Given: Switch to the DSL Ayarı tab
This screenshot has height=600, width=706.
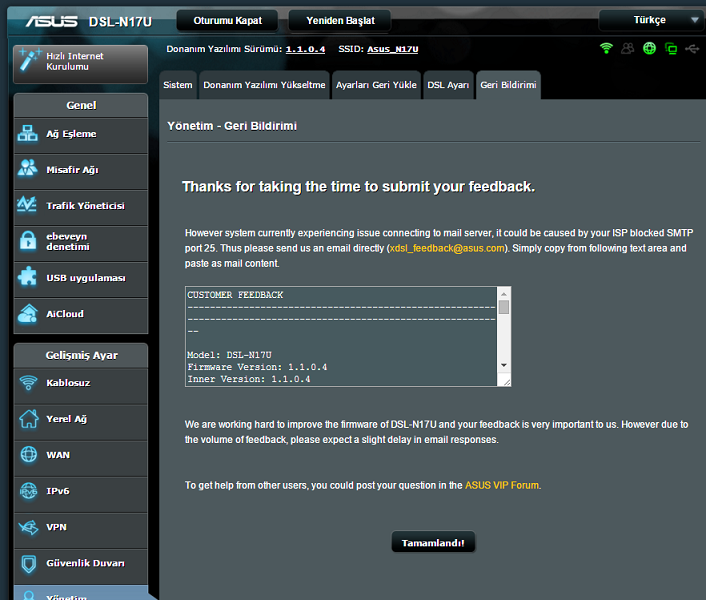Looking at the screenshot, I should pyautogui.click(x=448, y=85).
